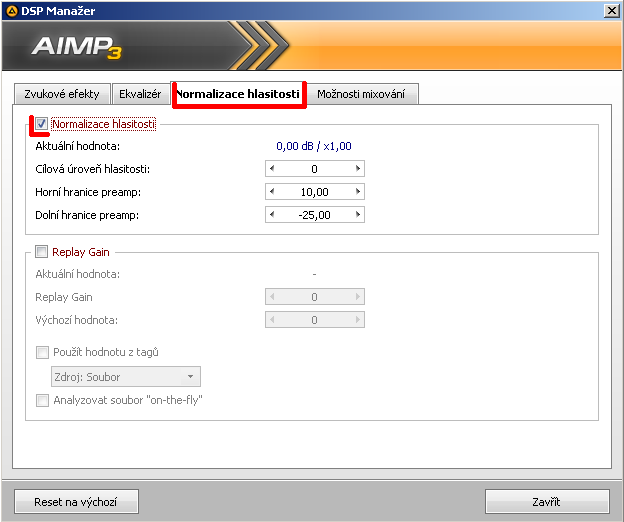Click the Výchozí hodnota value field 0
This screenshot has height=522, width=624.
click(x=314, y=320)
